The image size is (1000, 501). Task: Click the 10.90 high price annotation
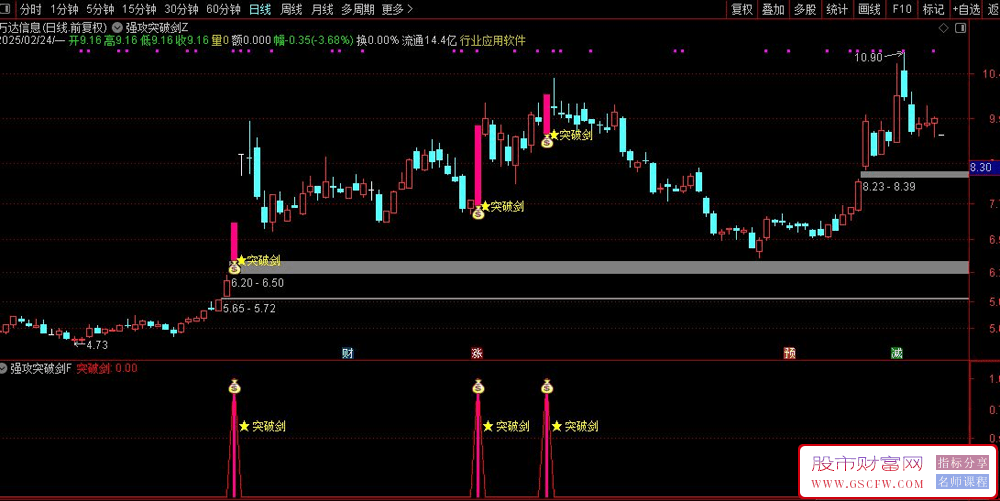(868, 57)
